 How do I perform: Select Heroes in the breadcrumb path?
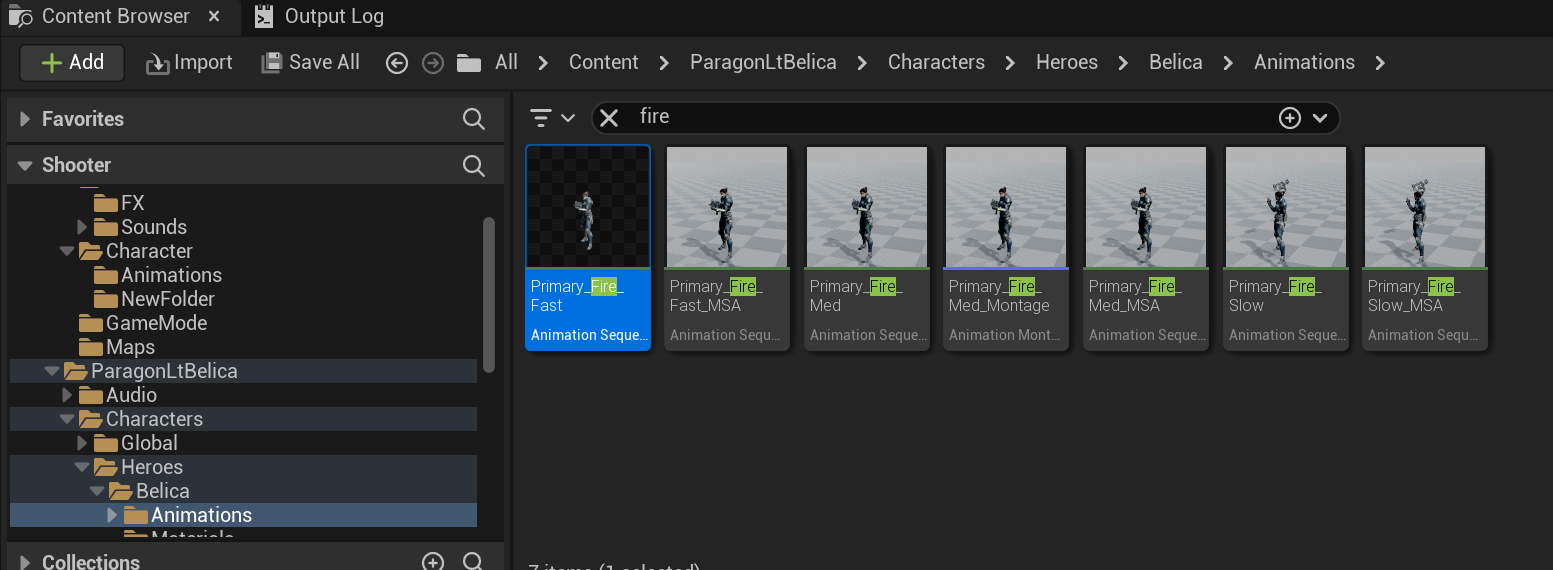point(1067,62)
